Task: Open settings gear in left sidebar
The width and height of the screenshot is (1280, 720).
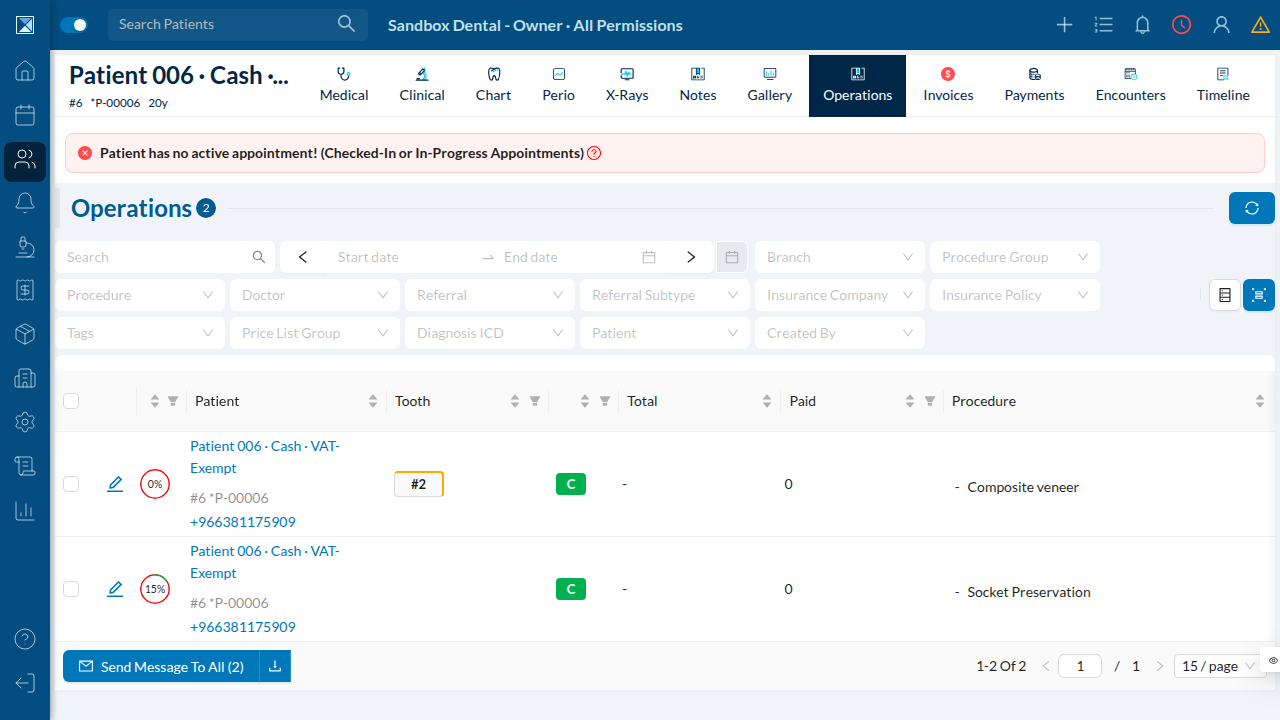Action: [25, 422]
